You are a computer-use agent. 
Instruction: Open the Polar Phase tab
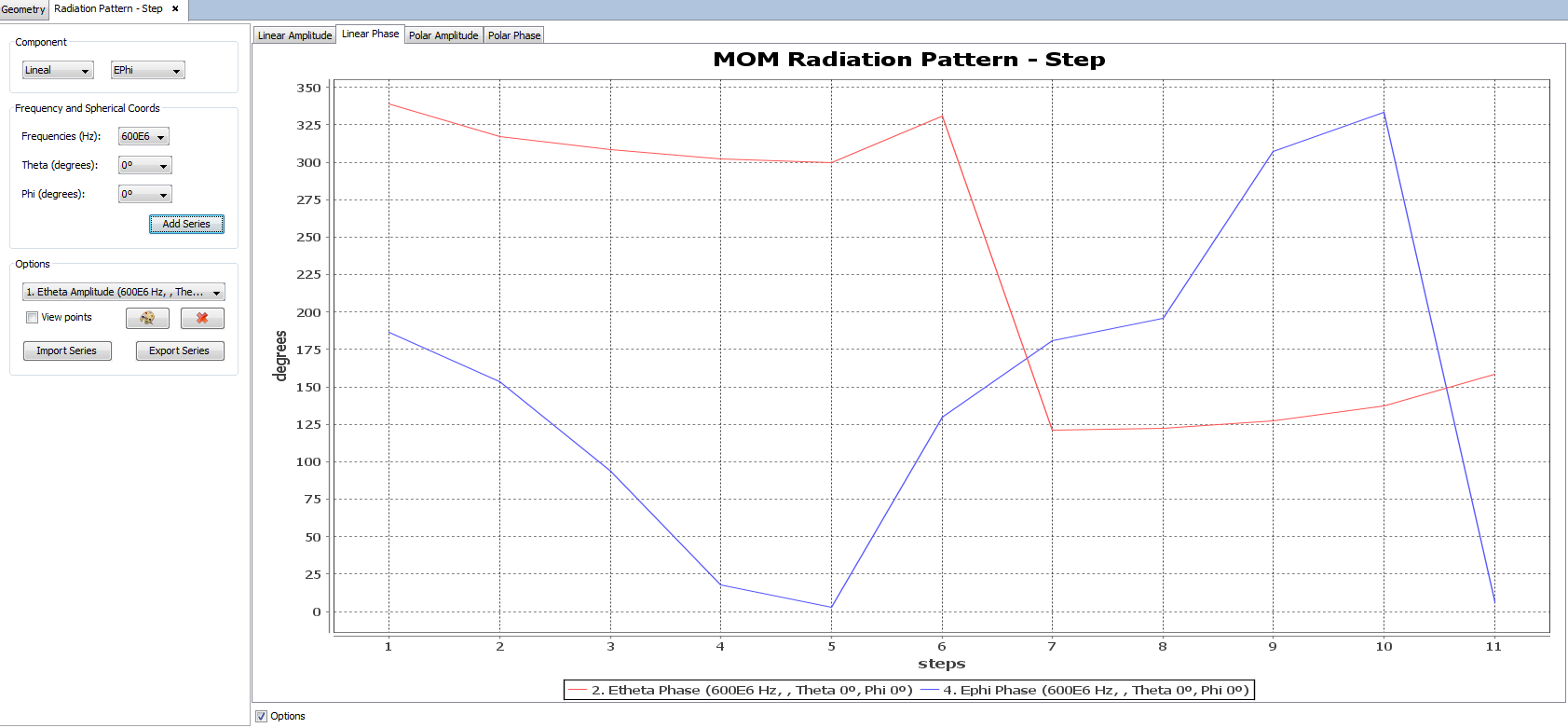coord(514,35)
